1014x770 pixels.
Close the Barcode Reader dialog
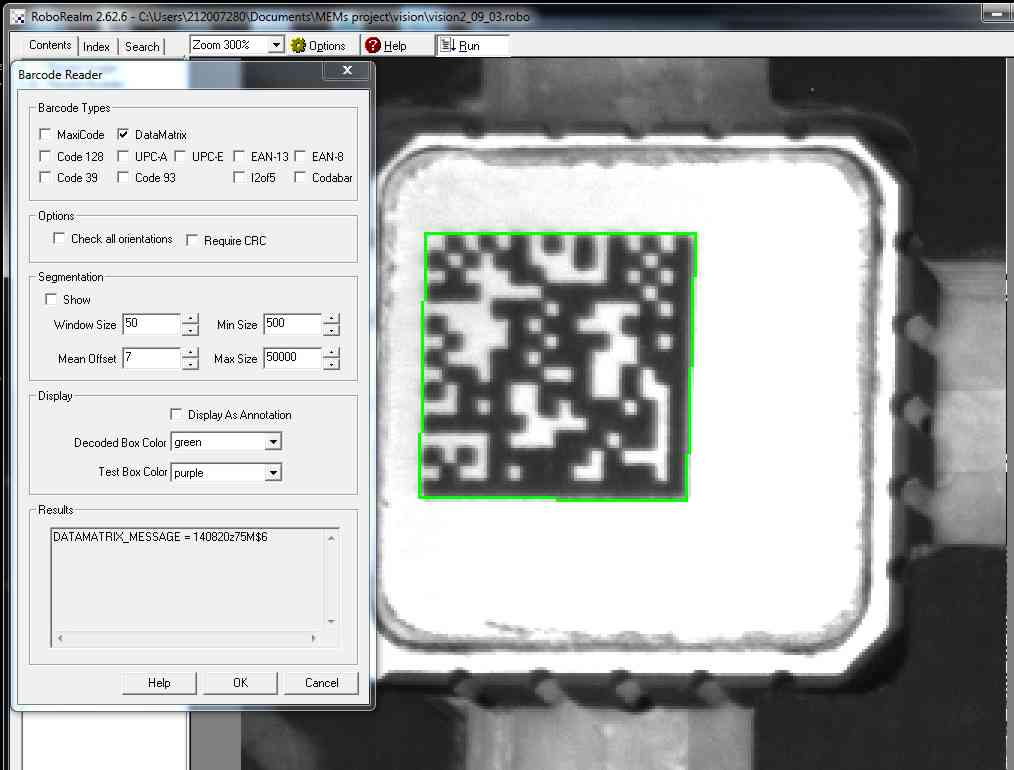pos(347,71)
